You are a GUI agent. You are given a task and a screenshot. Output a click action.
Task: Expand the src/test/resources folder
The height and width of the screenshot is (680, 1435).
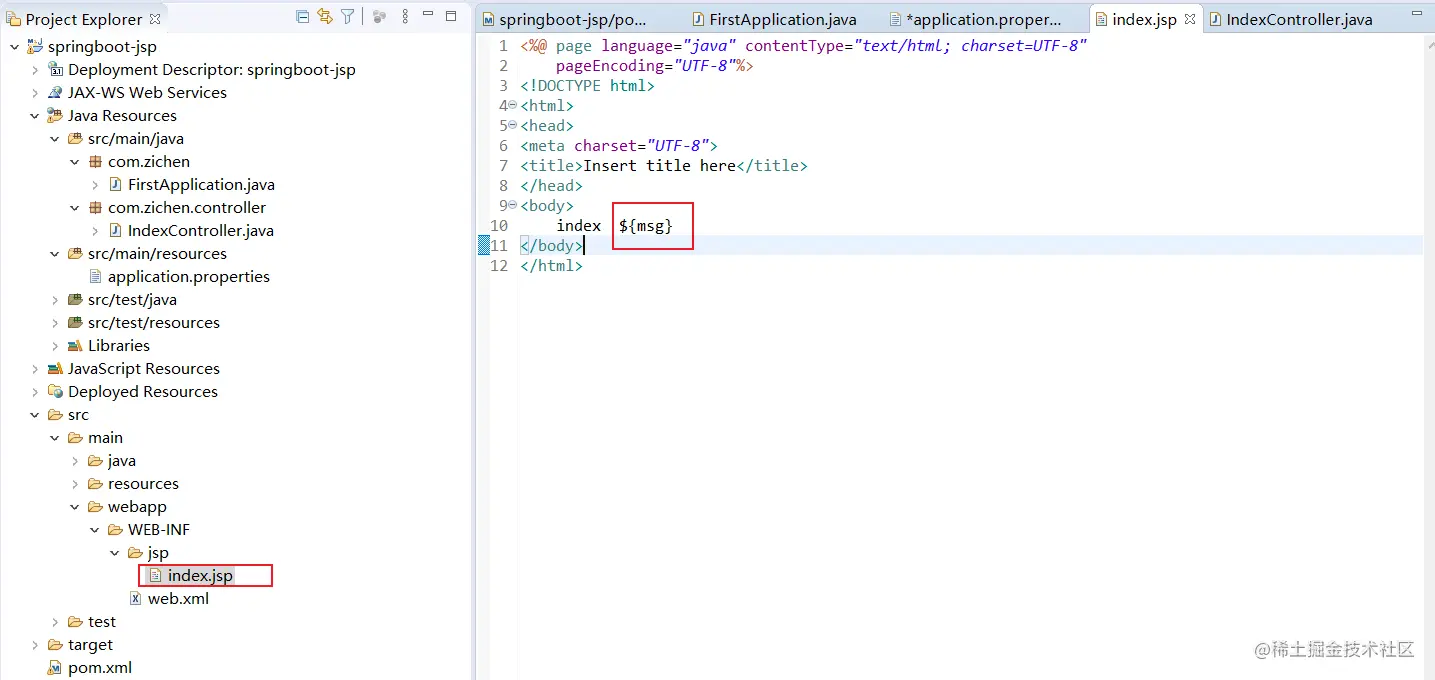click(x=55, y=323)
